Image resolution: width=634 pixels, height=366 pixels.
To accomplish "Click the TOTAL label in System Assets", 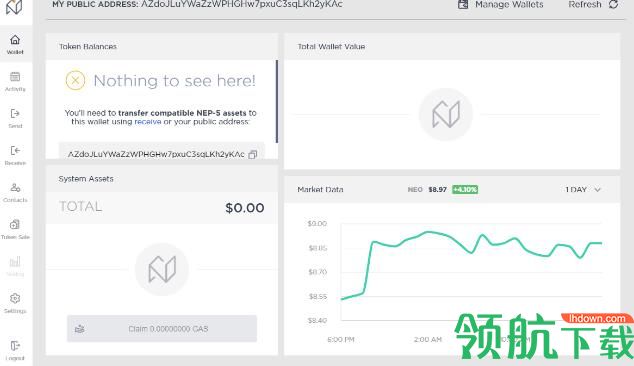I will point(80,206).
